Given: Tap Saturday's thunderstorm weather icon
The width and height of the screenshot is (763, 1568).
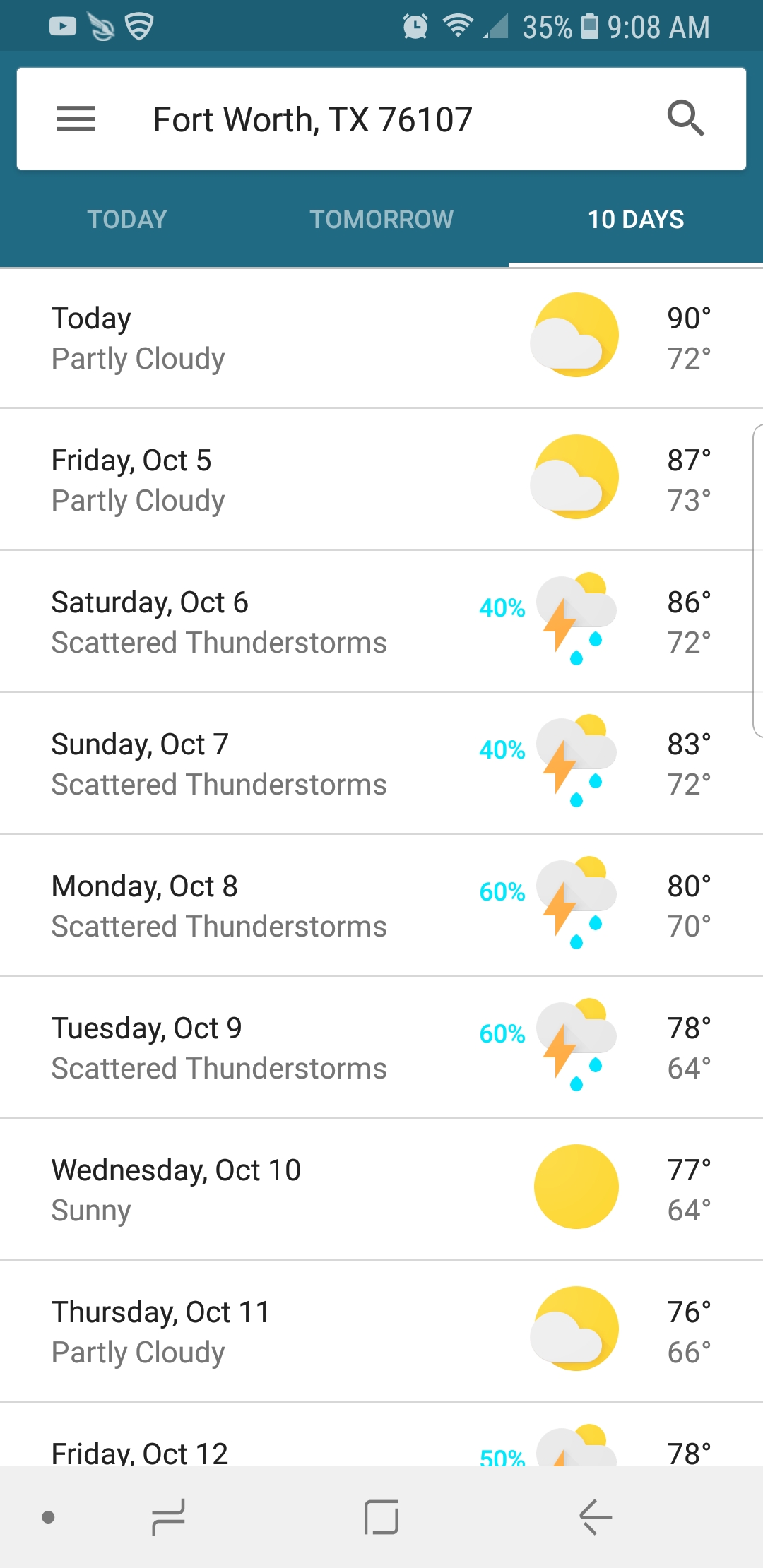Looking at the screenshot, I should pos(575,619).
